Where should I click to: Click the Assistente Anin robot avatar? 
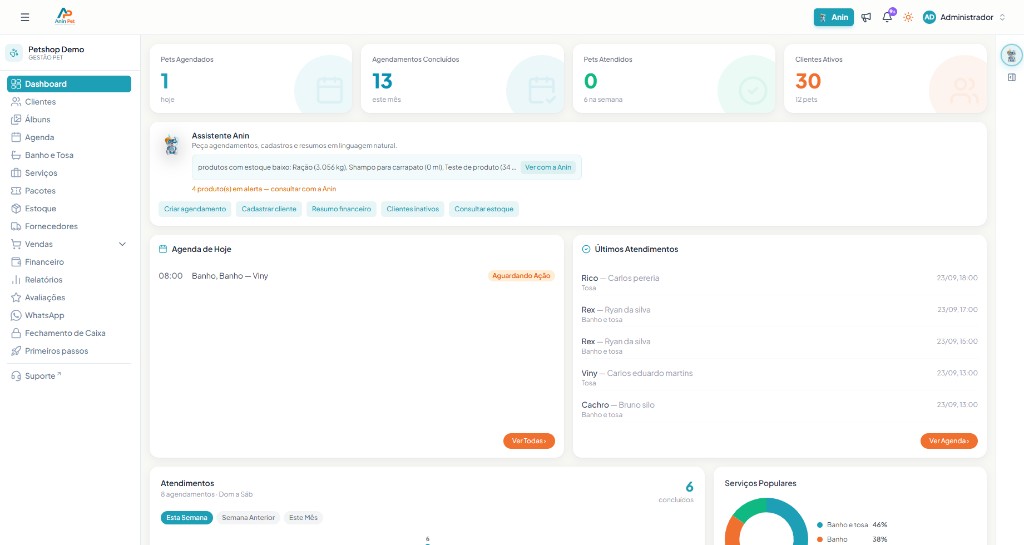click(171, 145)
